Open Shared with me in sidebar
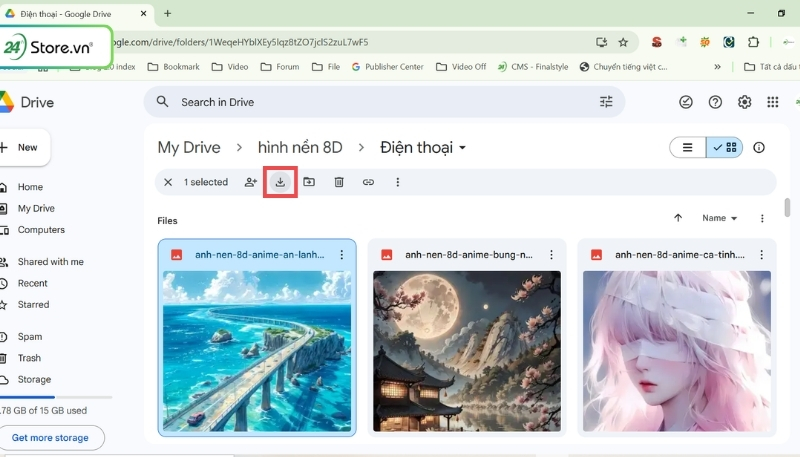The height and width of the screenshot is (457, 800). click(x=50, y=262)
